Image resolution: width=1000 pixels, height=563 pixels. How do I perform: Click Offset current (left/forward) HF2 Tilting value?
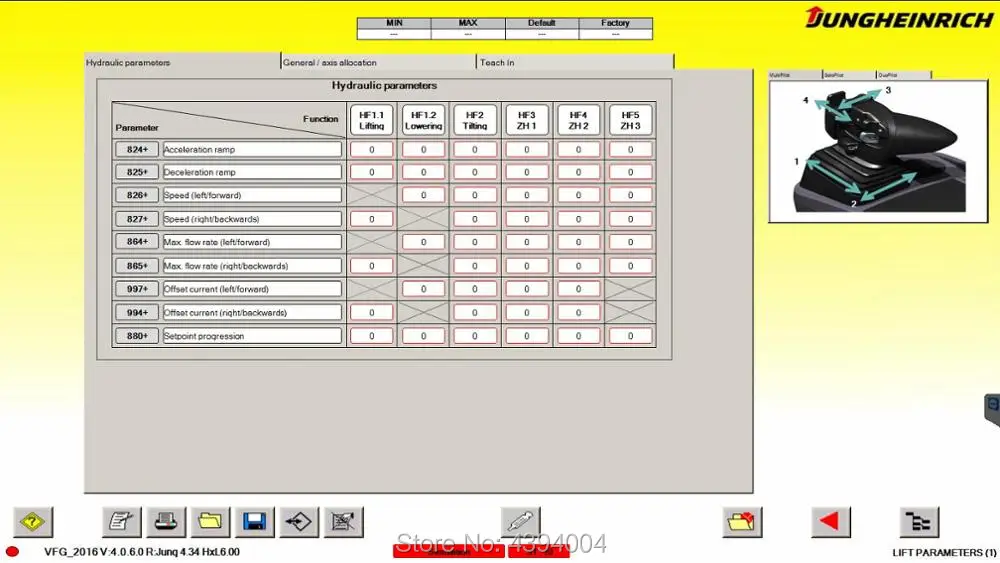click(474, 289)
